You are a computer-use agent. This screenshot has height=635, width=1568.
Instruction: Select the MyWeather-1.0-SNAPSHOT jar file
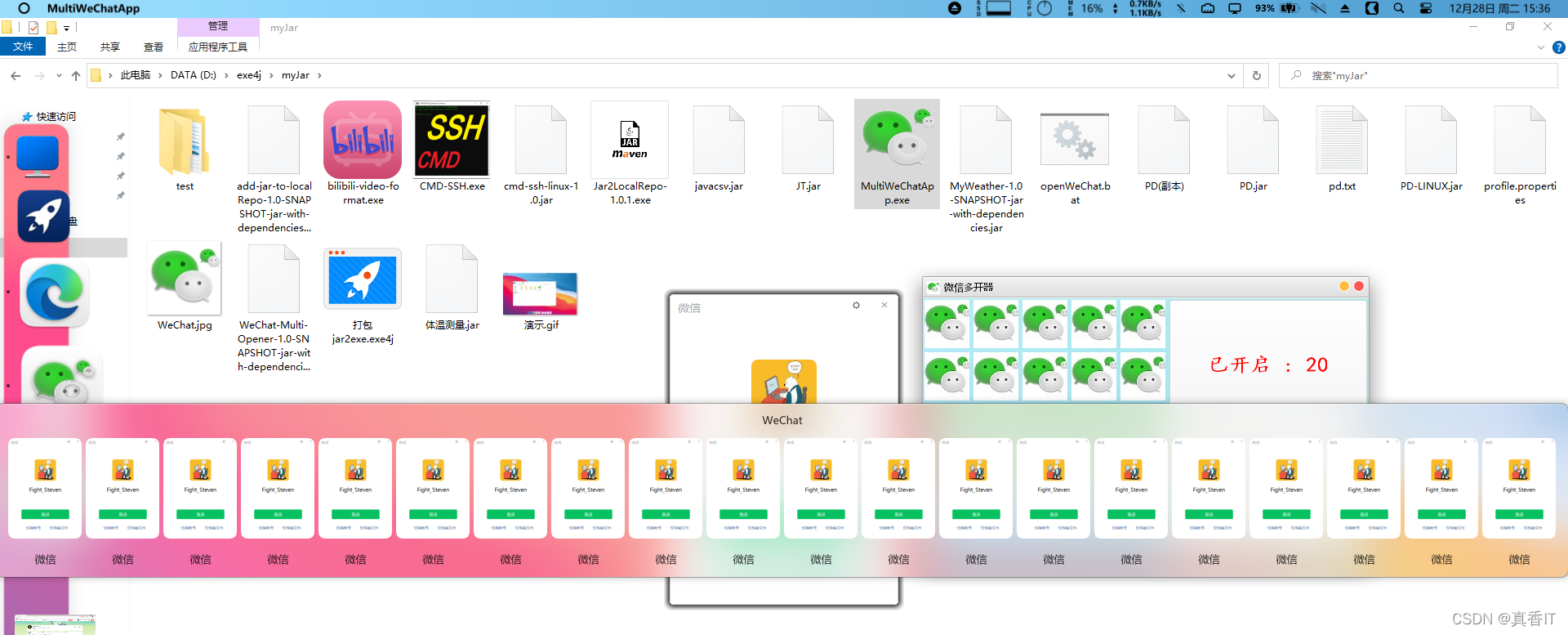point(986,140)
